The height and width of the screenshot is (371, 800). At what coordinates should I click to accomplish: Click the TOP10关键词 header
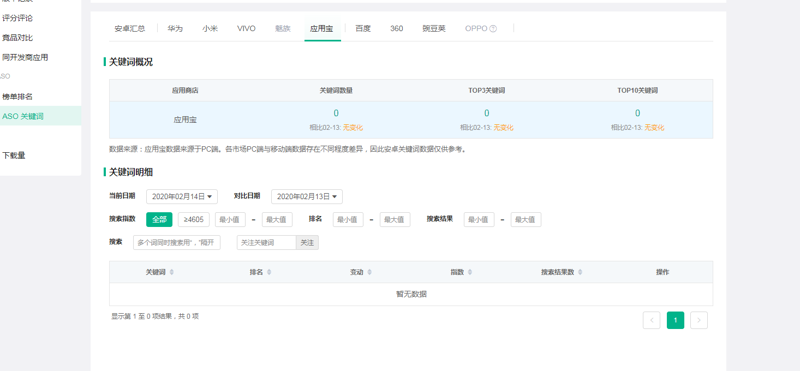click(637, 90)
